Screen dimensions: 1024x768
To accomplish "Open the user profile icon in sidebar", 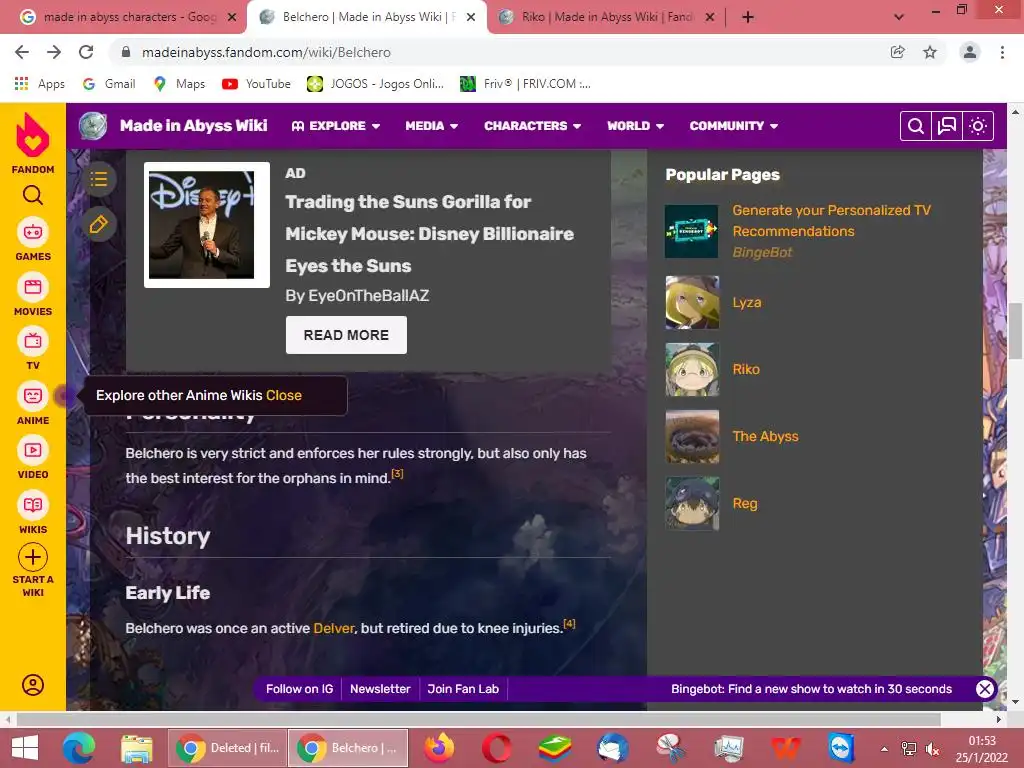I will pyautogui.click(x=33, y=684).
